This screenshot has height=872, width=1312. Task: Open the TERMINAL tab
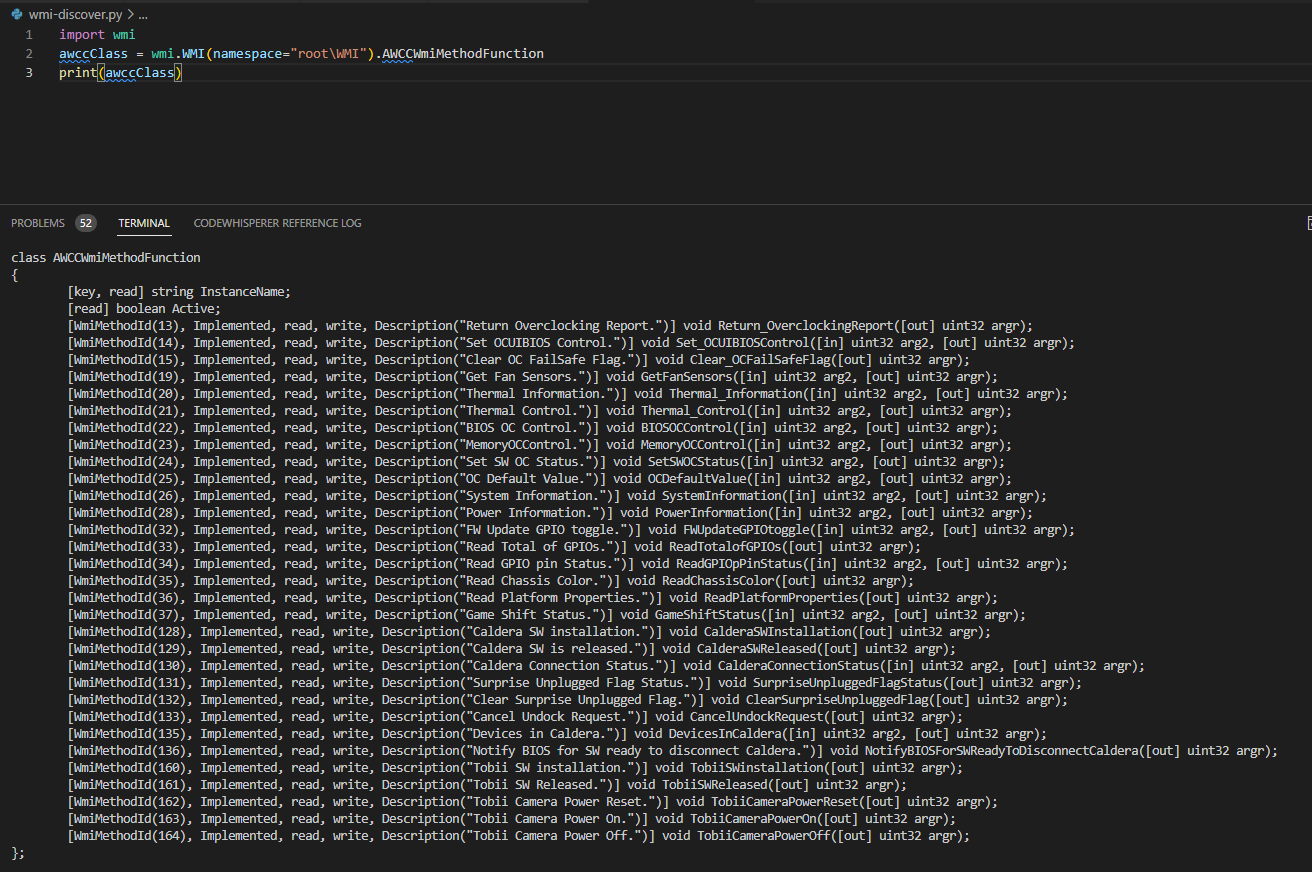[x=144, y=223]
